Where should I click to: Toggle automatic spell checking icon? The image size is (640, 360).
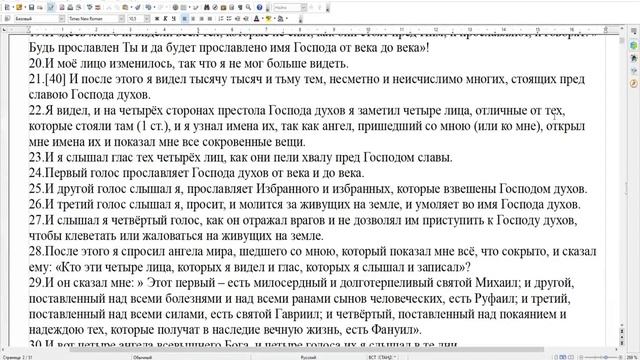[x=98, y=7]
